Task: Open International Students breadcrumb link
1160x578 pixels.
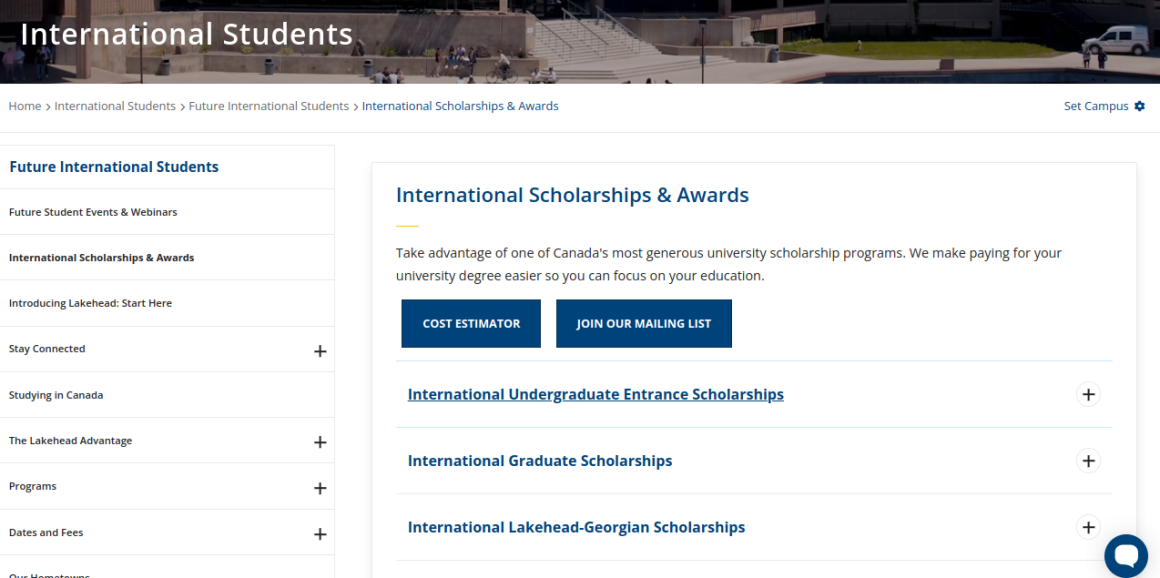Action: (115, 106)
